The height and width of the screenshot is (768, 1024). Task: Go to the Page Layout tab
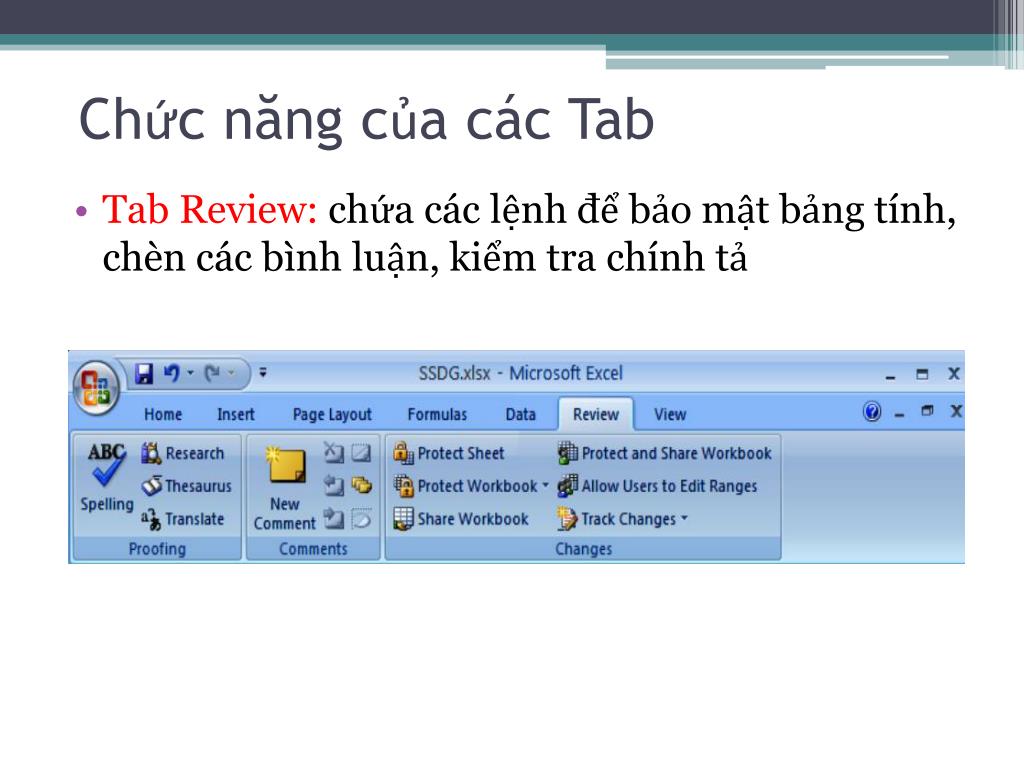coord(332,414)
